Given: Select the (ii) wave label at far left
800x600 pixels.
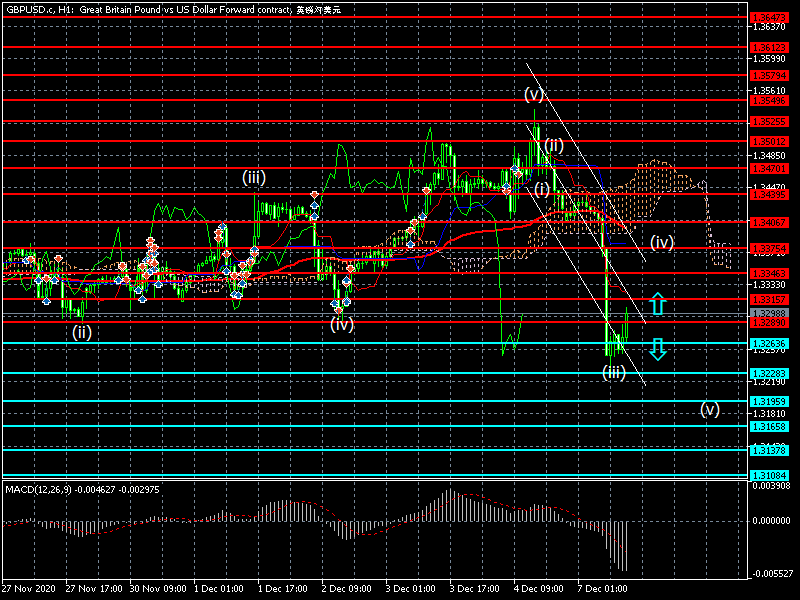Looking at the screenshot, I should 82,332.
